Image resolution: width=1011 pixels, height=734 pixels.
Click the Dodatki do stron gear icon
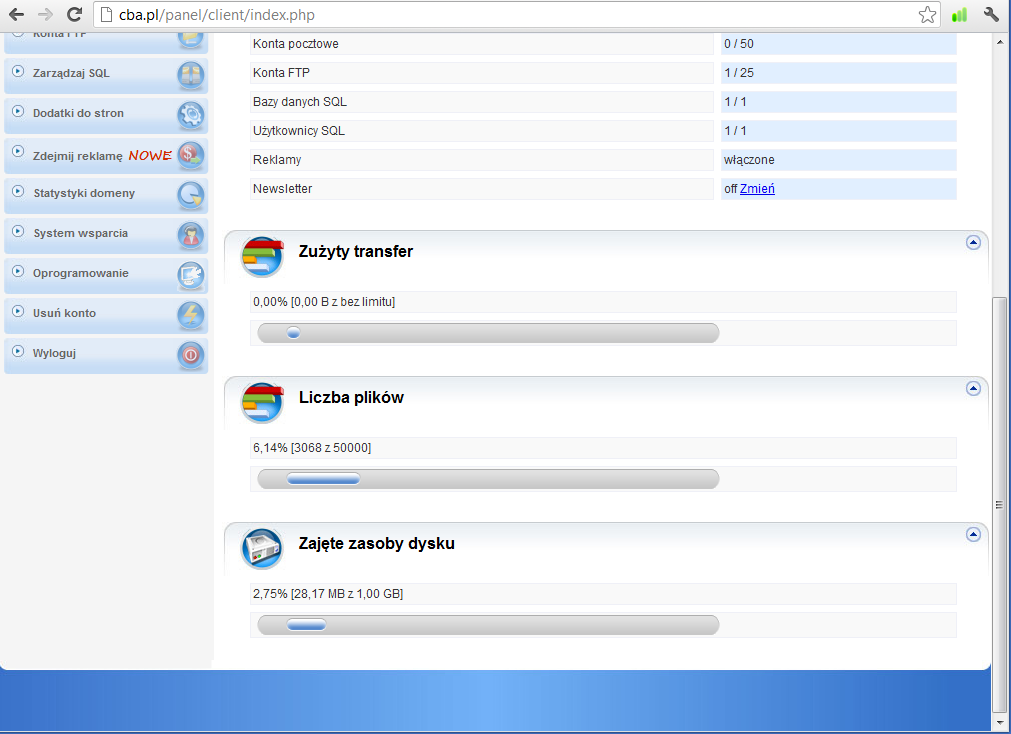click(191, 115)
